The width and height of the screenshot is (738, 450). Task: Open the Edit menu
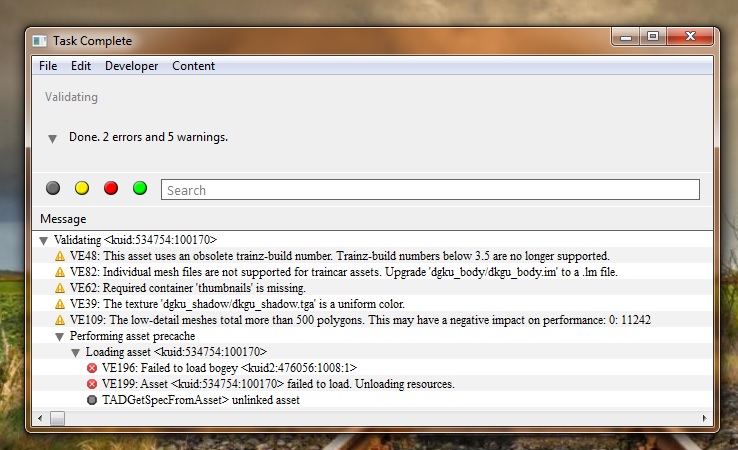81,66
